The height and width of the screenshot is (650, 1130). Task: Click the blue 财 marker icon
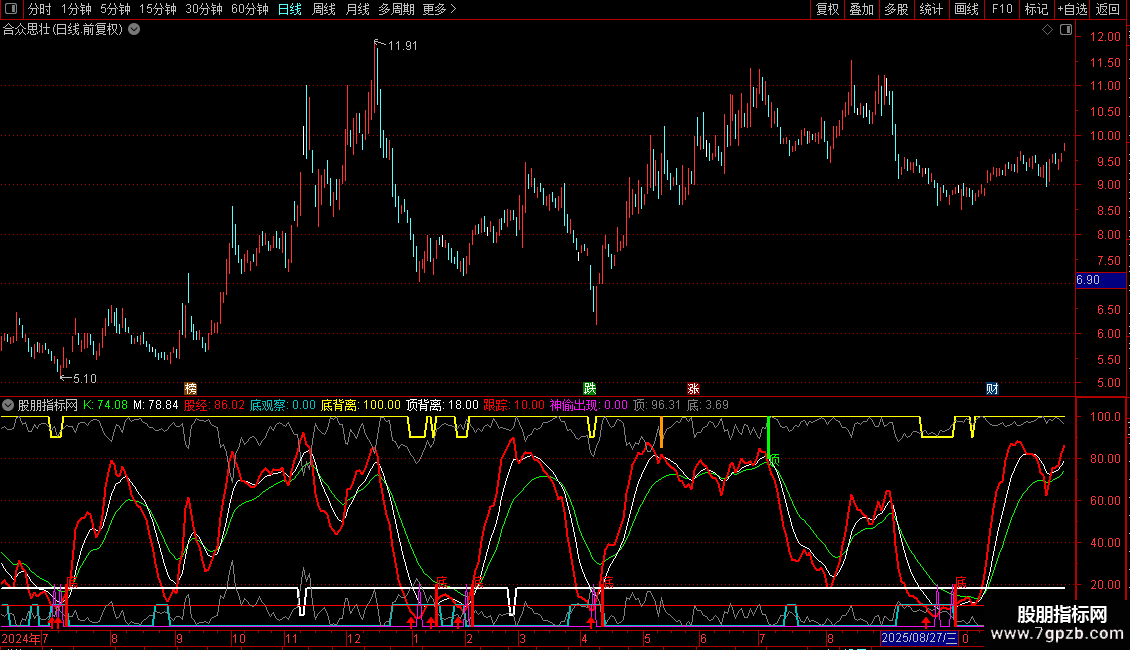coord(992,388)
